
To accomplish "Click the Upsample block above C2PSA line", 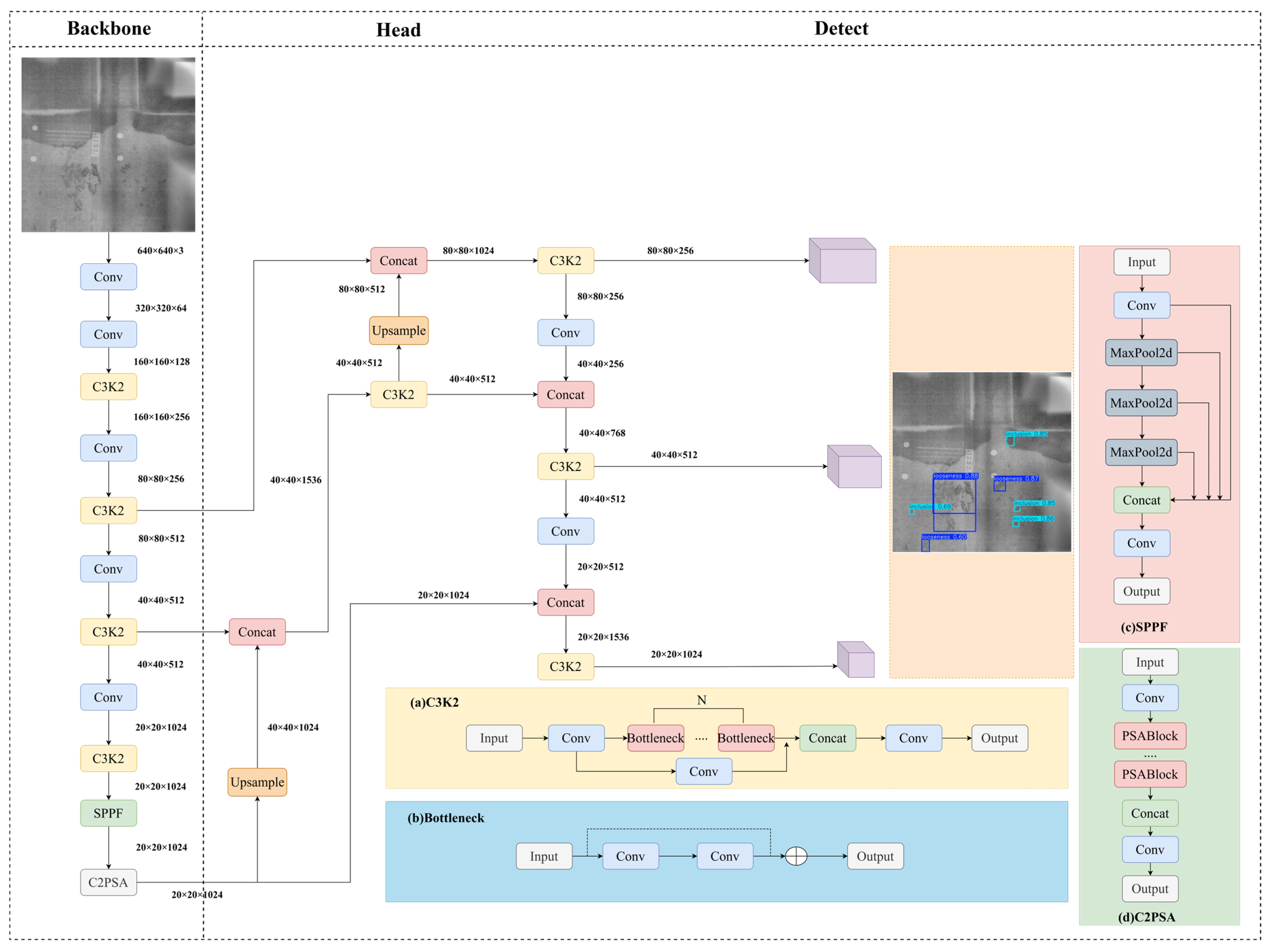I will pos(257,782).
